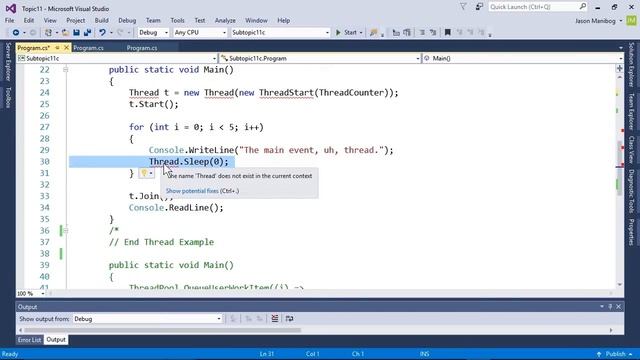Click the lightbulb quick actions icon

pos(144,173)
